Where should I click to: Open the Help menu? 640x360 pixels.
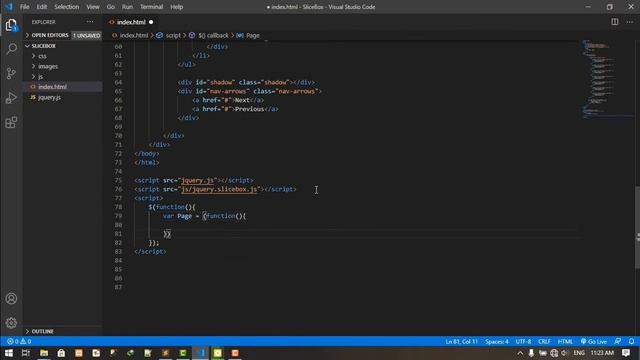176,7
